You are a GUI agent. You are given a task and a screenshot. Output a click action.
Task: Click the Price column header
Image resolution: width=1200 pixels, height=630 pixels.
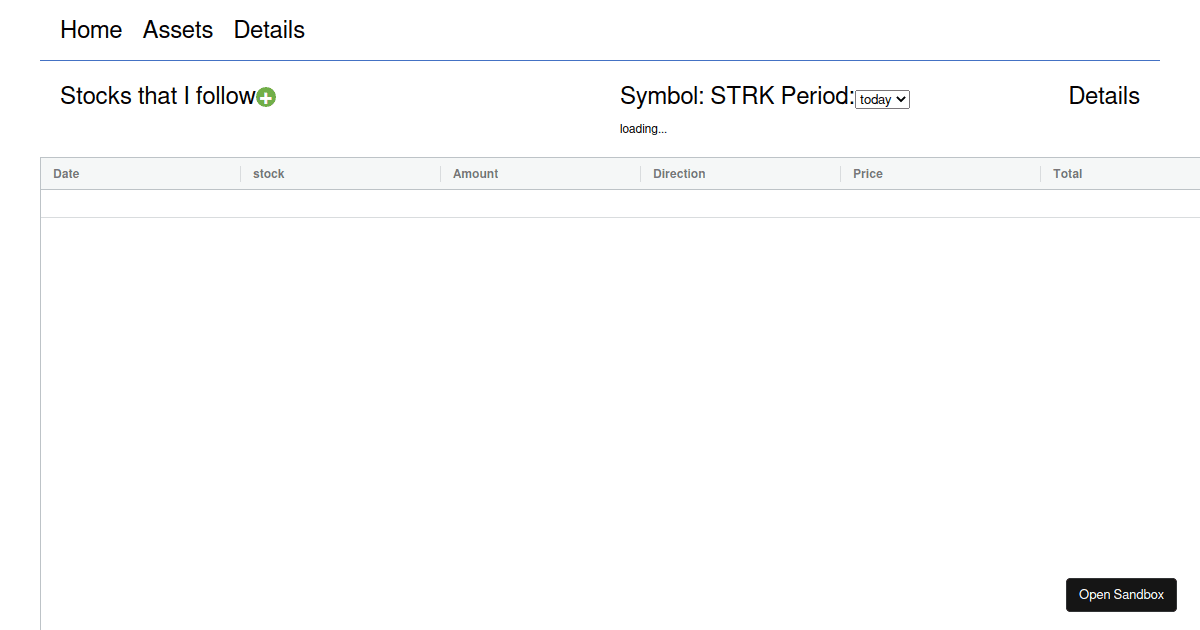tap(868, 174)
